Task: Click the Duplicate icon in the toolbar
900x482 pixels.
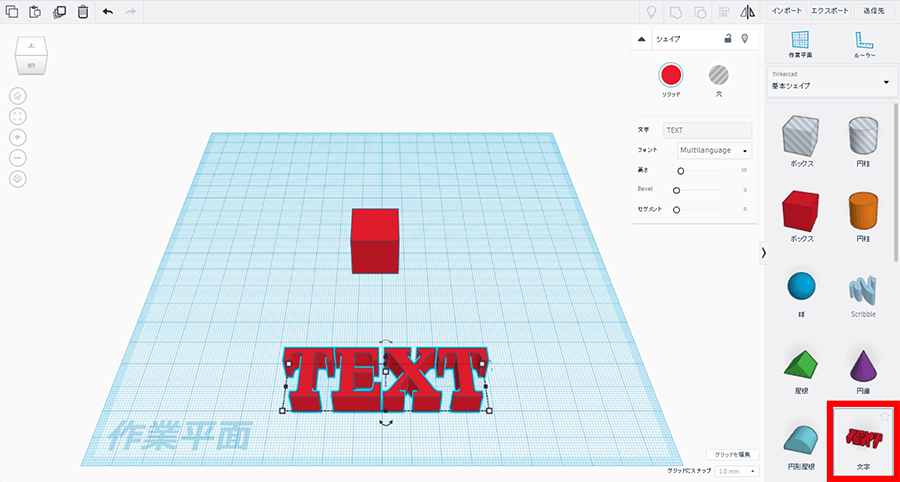Action: [x=59, y=12]
